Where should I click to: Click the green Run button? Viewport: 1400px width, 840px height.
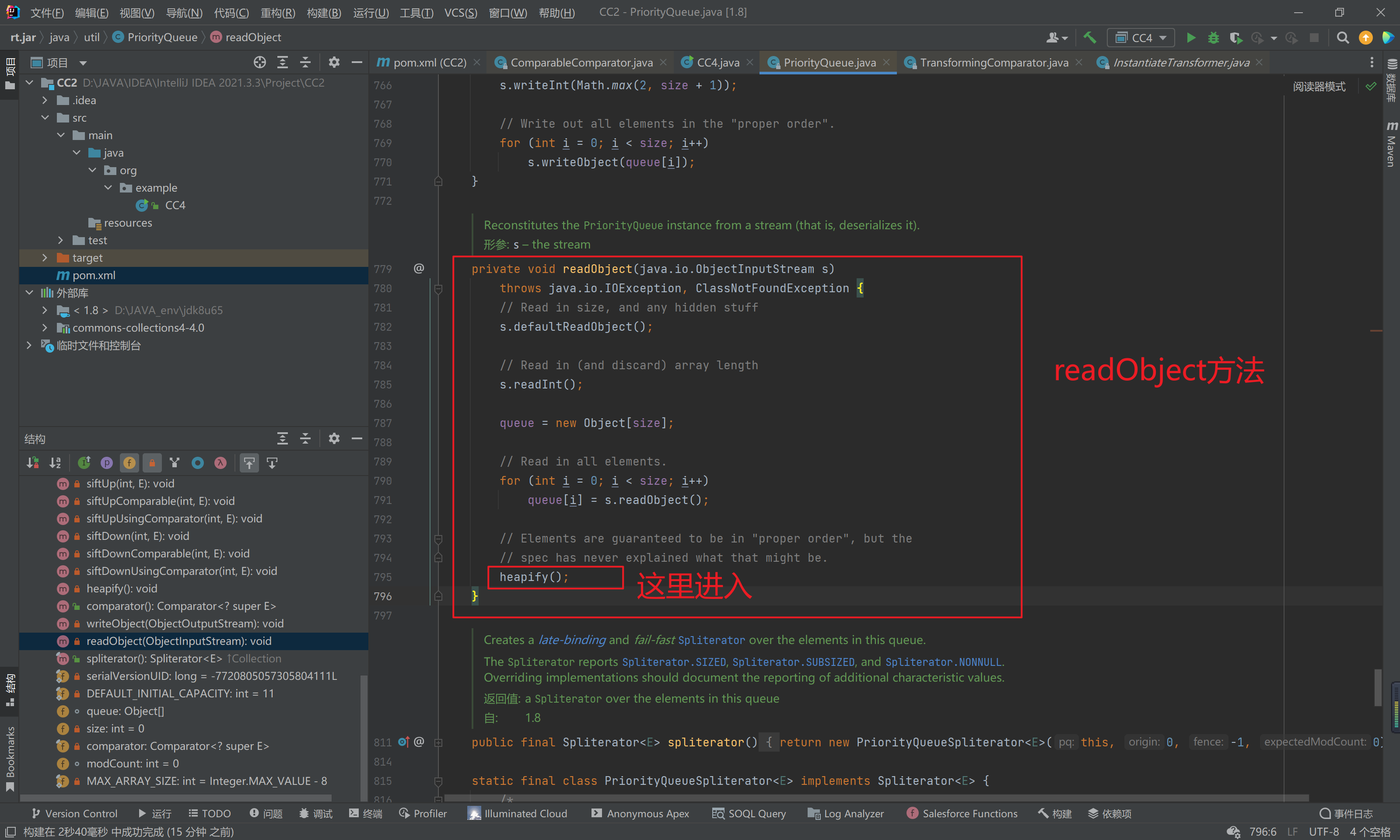click(1190, 38)
